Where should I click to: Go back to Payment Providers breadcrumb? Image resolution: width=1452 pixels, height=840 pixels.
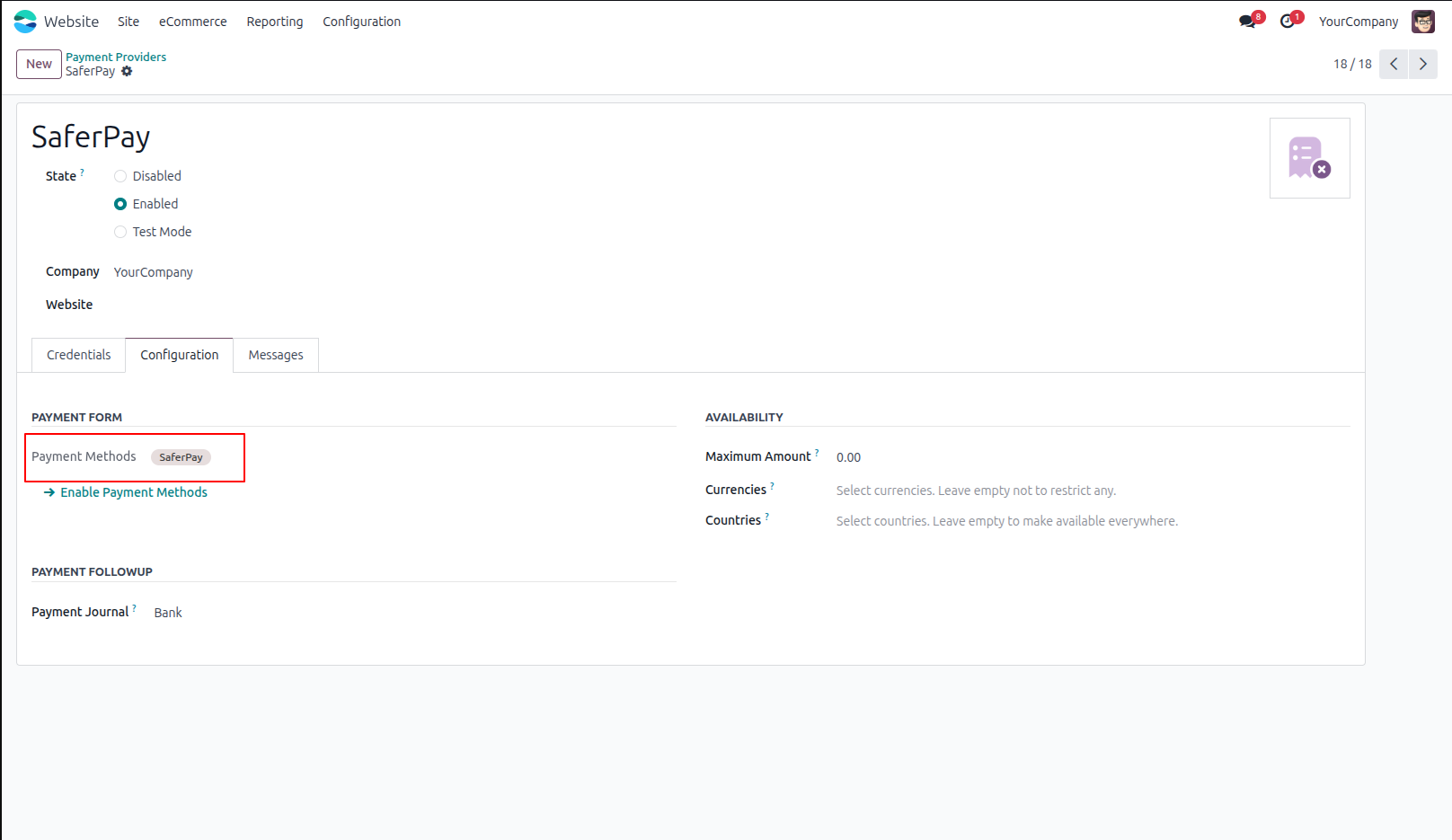pyautogui.click(x=116, y=57)
